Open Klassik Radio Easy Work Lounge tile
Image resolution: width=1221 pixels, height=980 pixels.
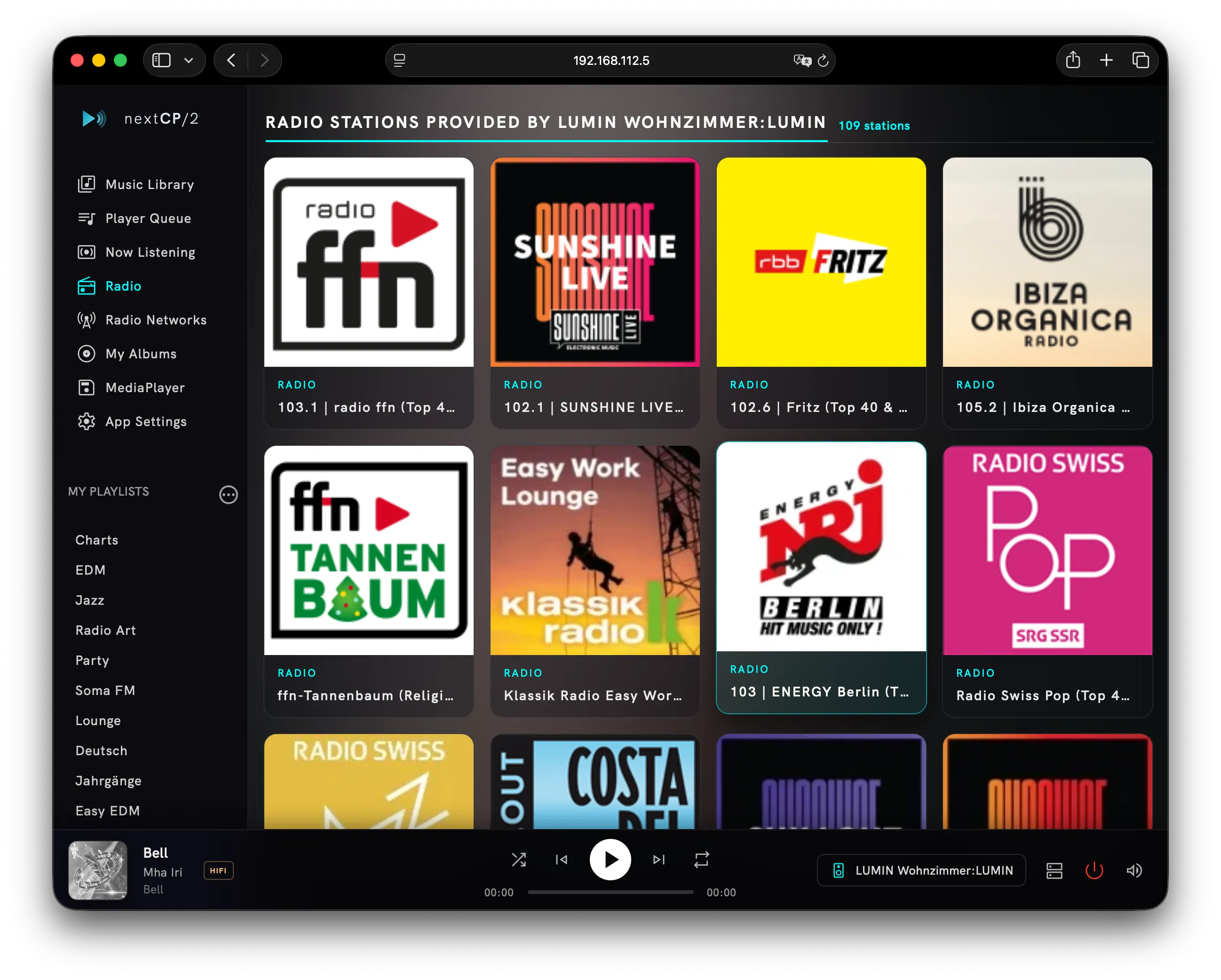click(x=595, y=581)
